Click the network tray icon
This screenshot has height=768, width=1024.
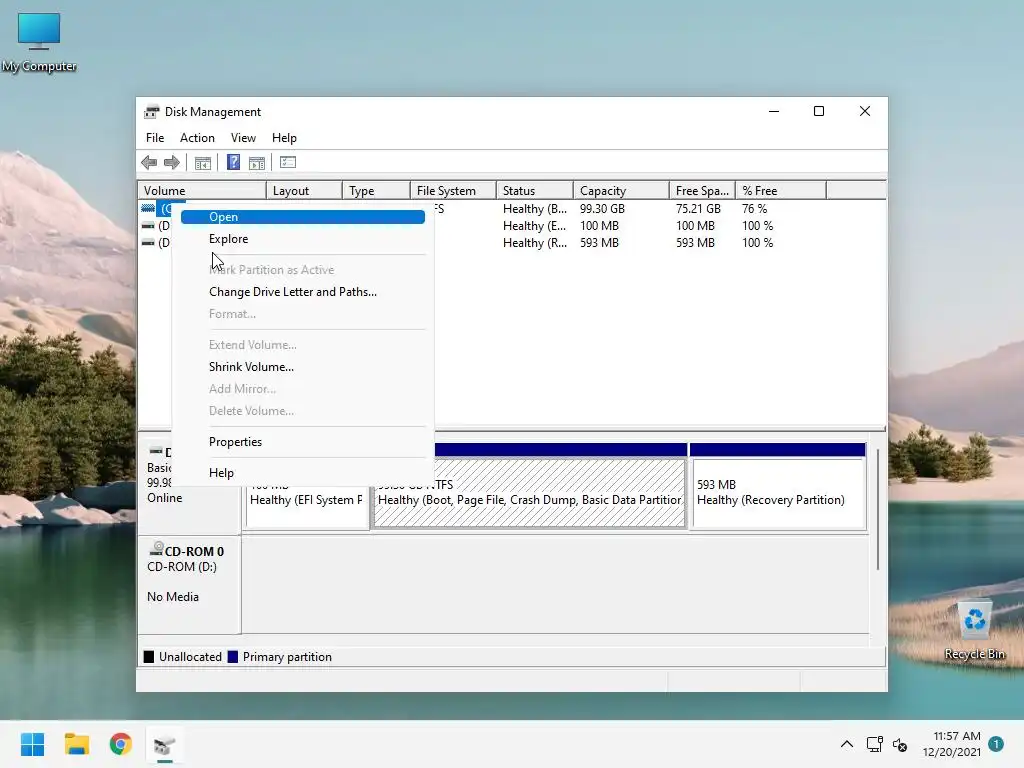click(x=874, y=744)
